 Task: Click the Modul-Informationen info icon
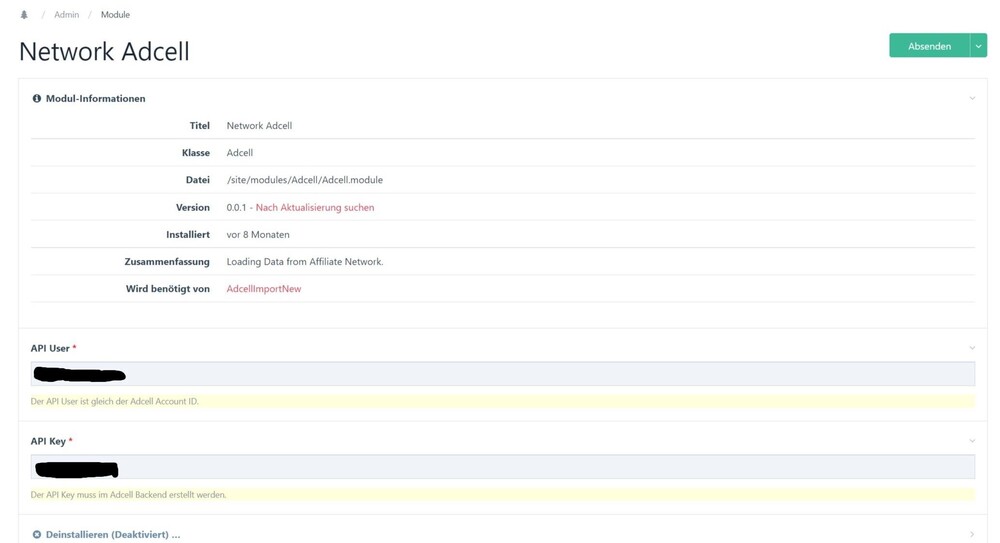(x=37, y=99)
